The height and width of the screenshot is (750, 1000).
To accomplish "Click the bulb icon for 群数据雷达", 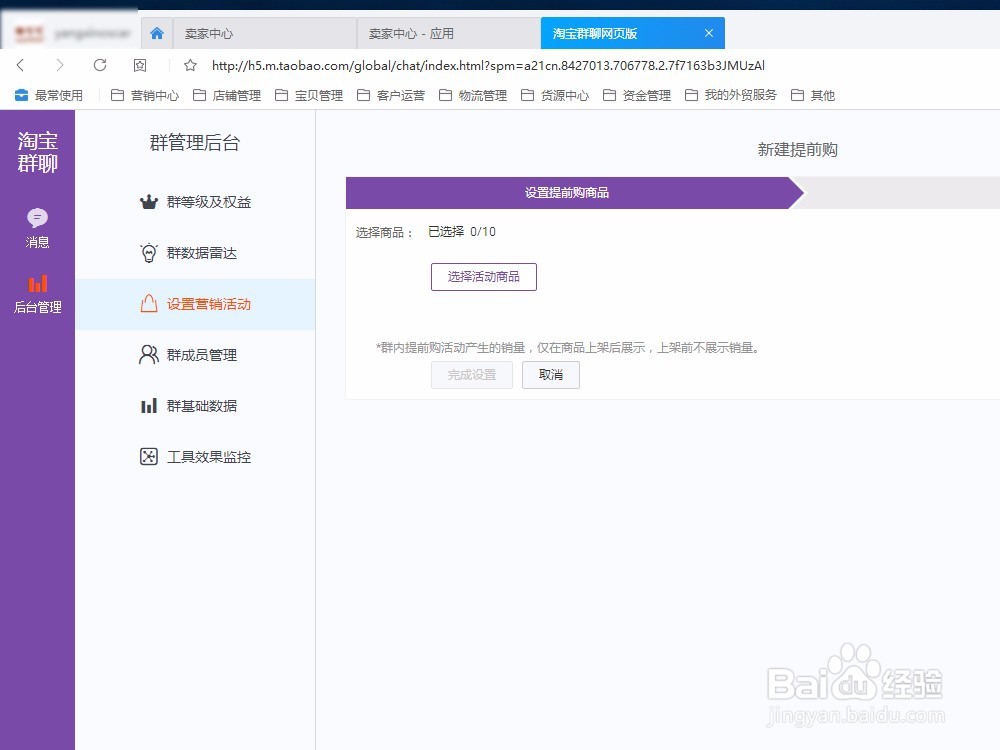I will 147,252.
